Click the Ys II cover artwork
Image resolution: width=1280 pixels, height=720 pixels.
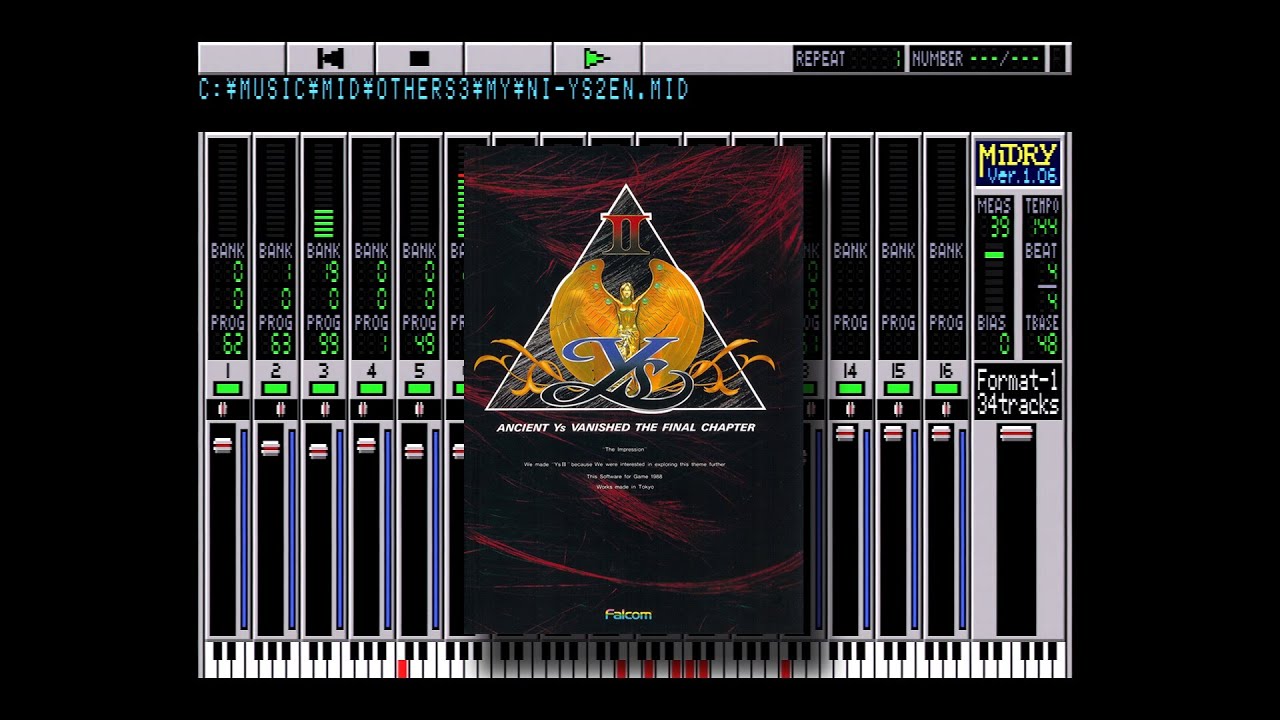[x=633, y=390]
